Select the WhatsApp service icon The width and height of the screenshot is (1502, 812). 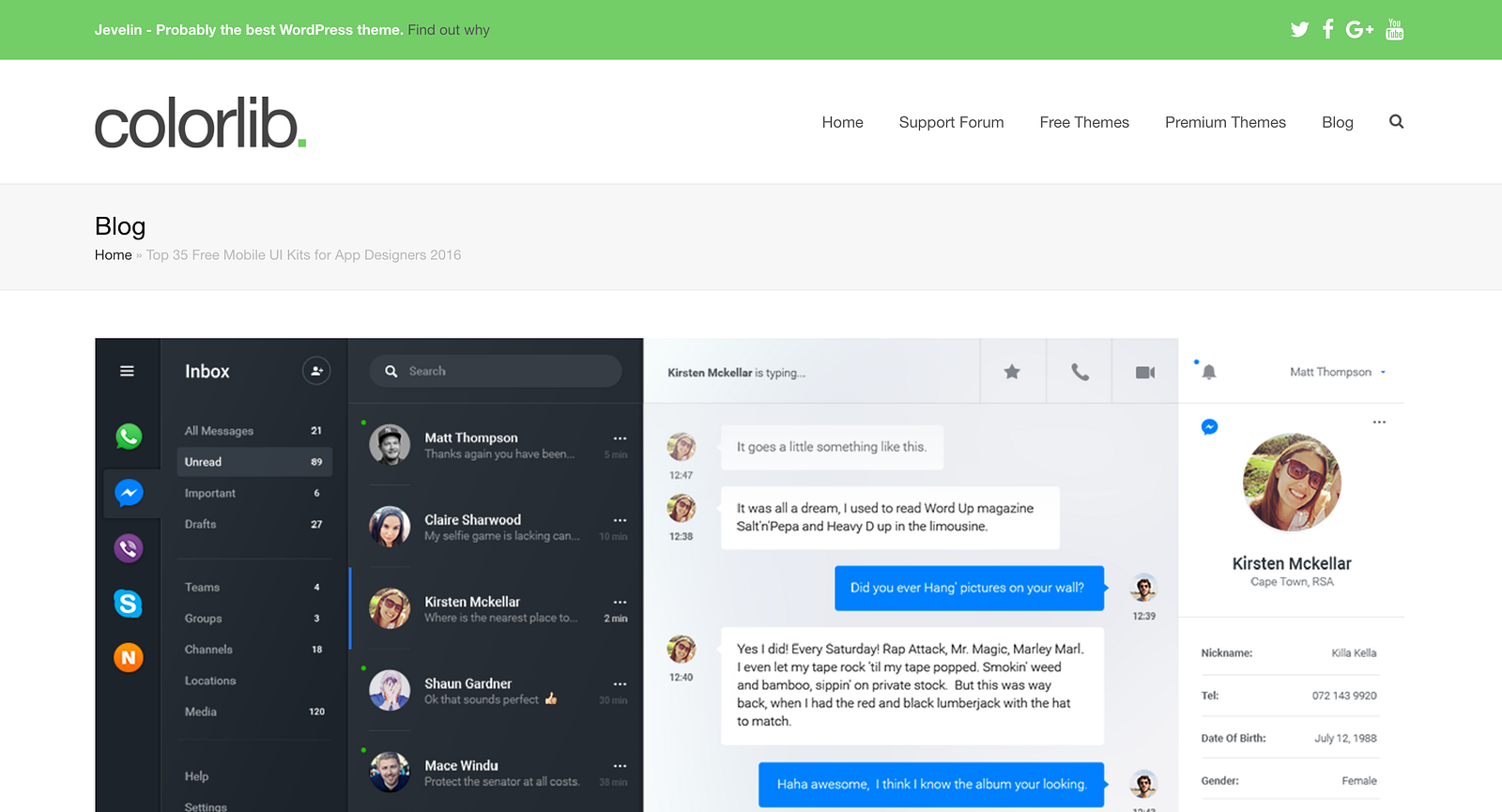(129, 437)
